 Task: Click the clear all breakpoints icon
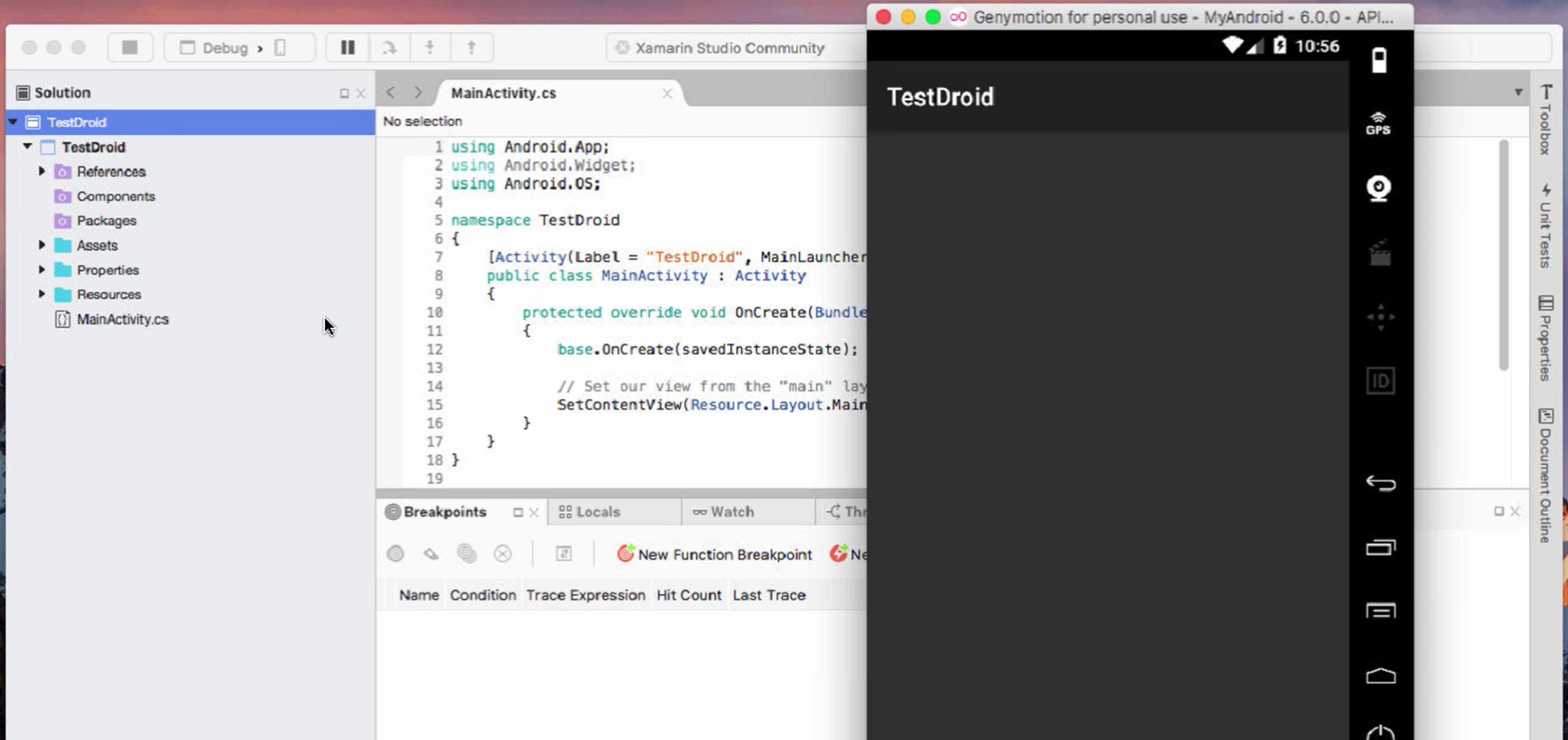502,553
